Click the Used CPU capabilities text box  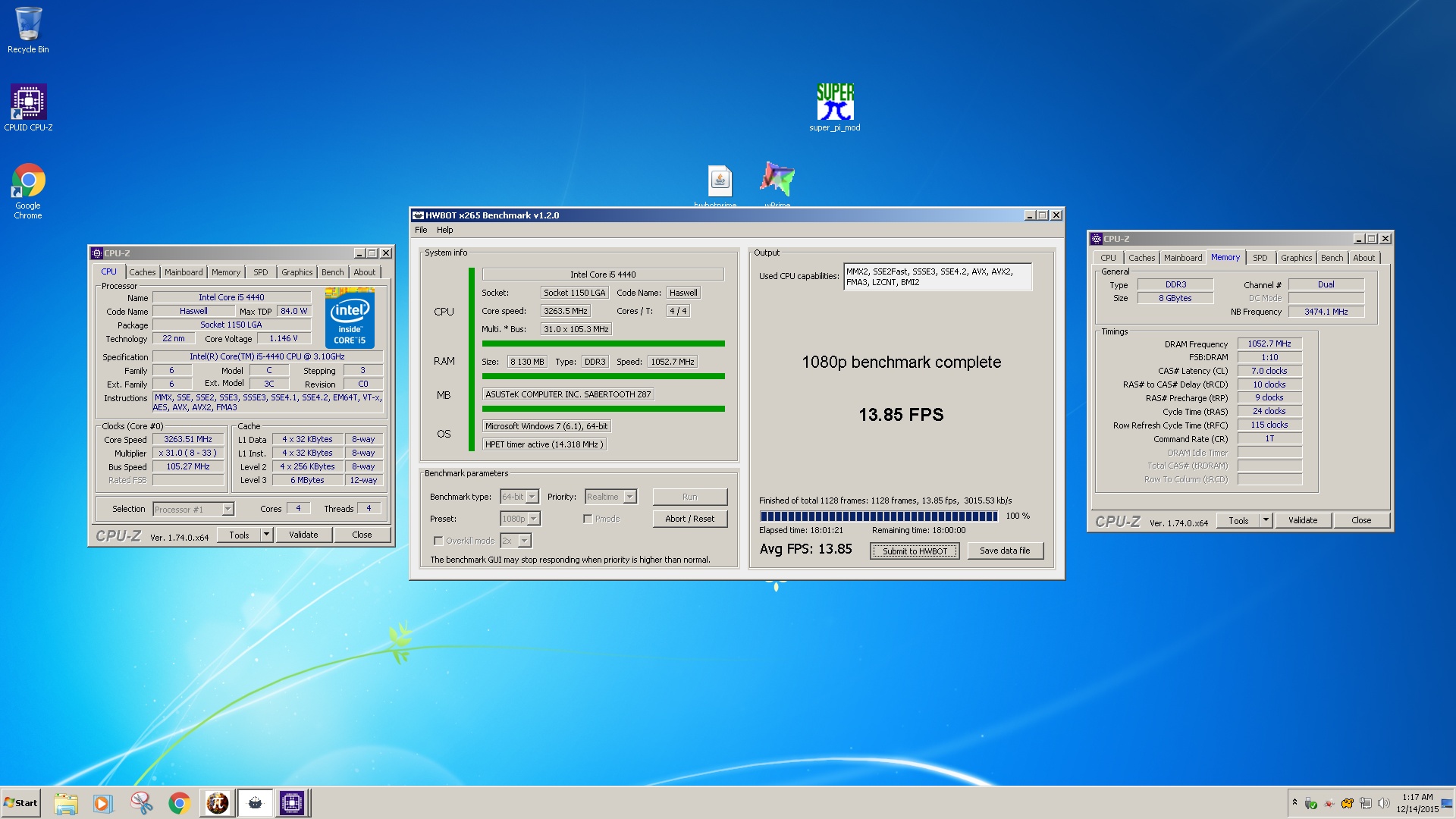937,277
